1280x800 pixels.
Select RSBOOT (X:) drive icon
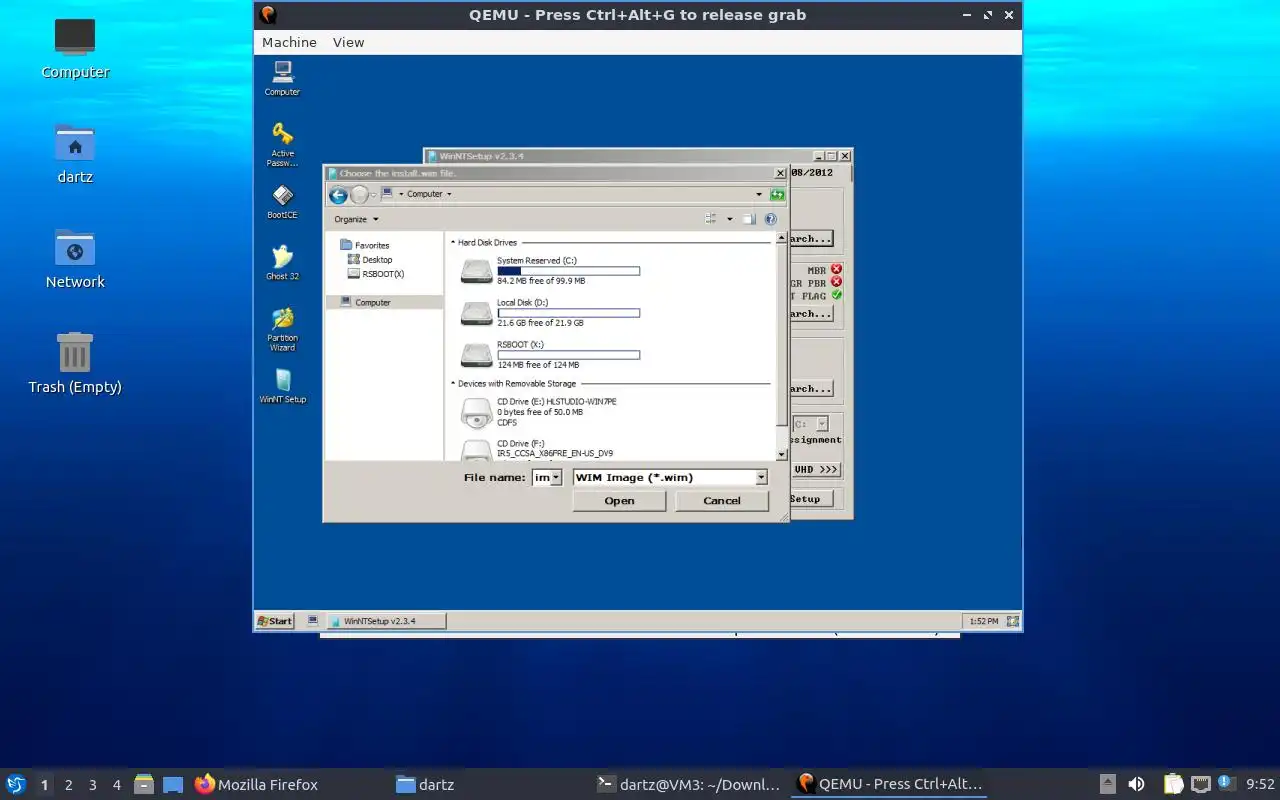point(476,355)
